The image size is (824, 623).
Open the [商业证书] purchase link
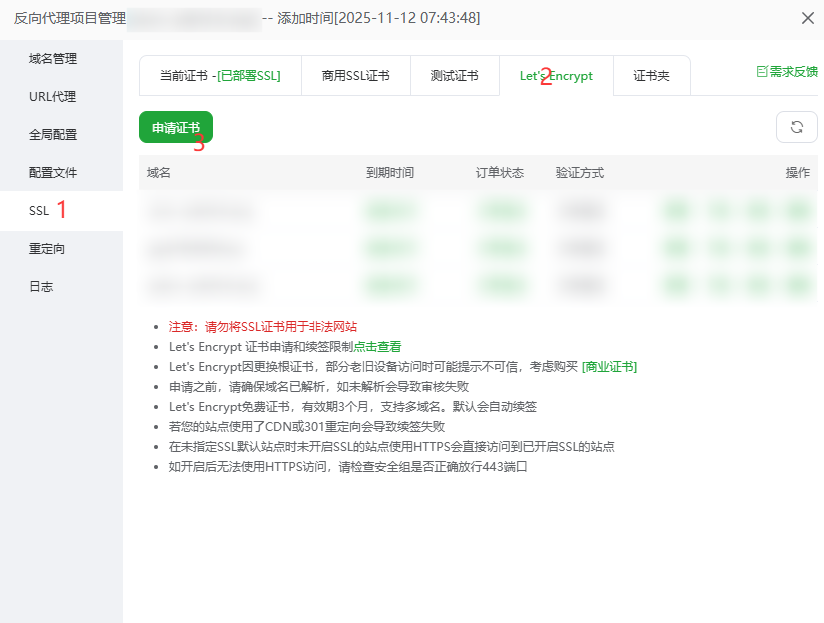609,367
